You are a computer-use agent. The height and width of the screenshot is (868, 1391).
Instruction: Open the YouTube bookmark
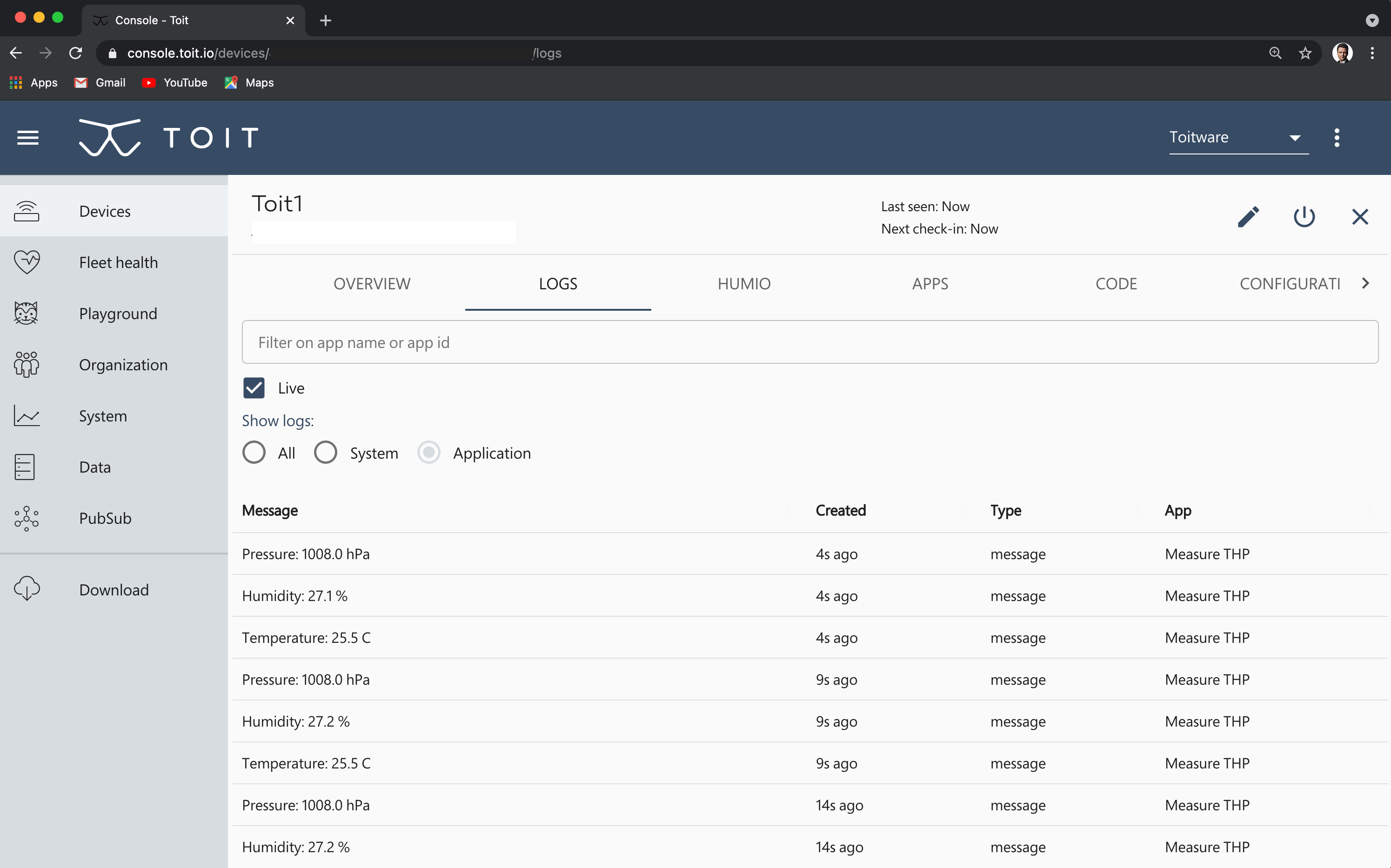[174, 83]
